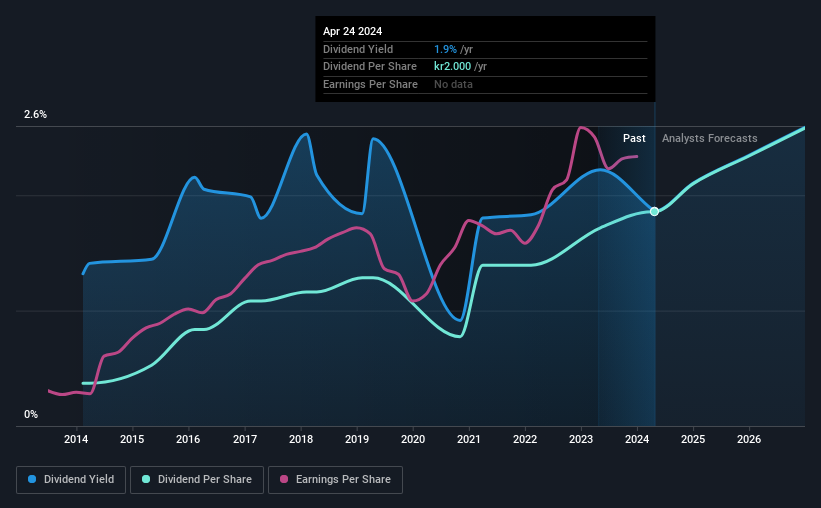Image resolution: width=821 pixels, height=508 pixels.
Task: Select the 2019 x-axis year label
Action: (357, 439)
